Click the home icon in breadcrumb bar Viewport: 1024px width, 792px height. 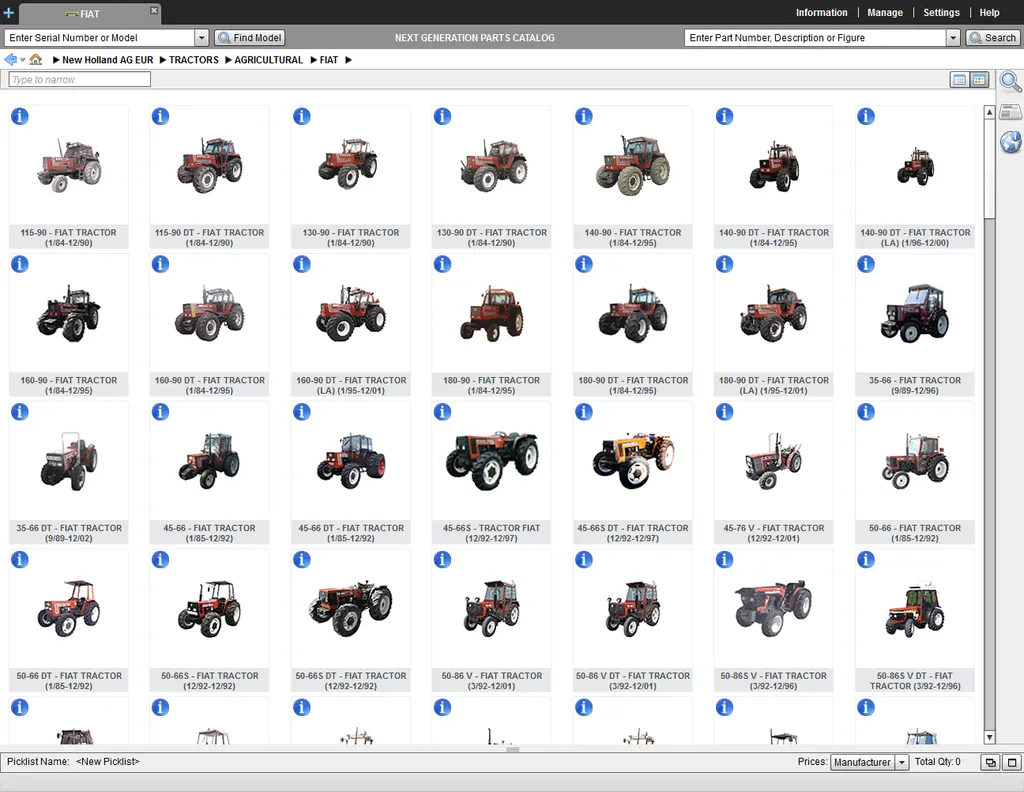click(x=36, y=59)
